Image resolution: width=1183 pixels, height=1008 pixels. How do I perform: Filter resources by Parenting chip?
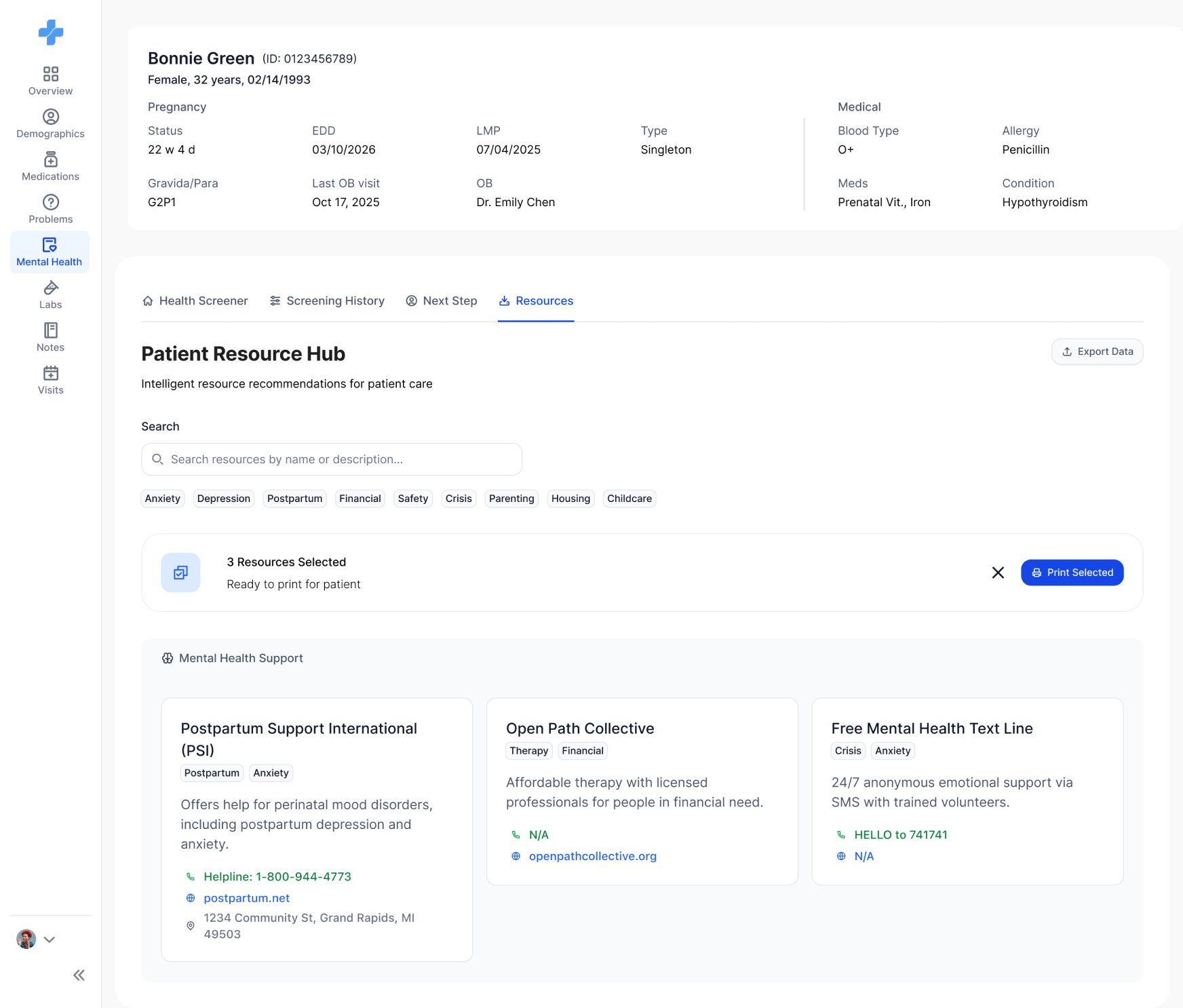(x=511, y=499)
